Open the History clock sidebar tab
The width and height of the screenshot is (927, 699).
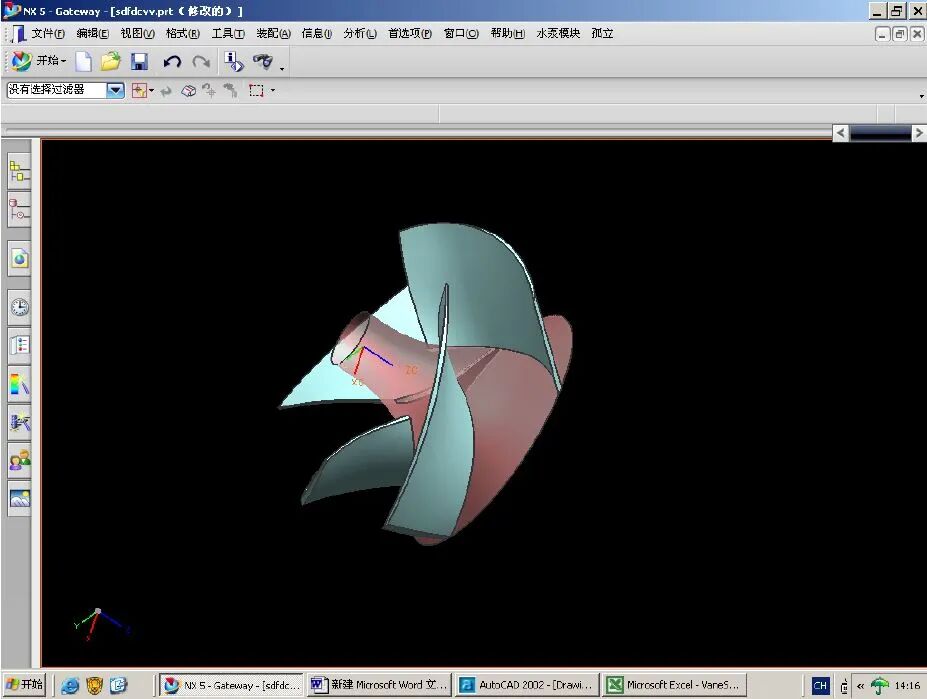(x=20, y=307)
